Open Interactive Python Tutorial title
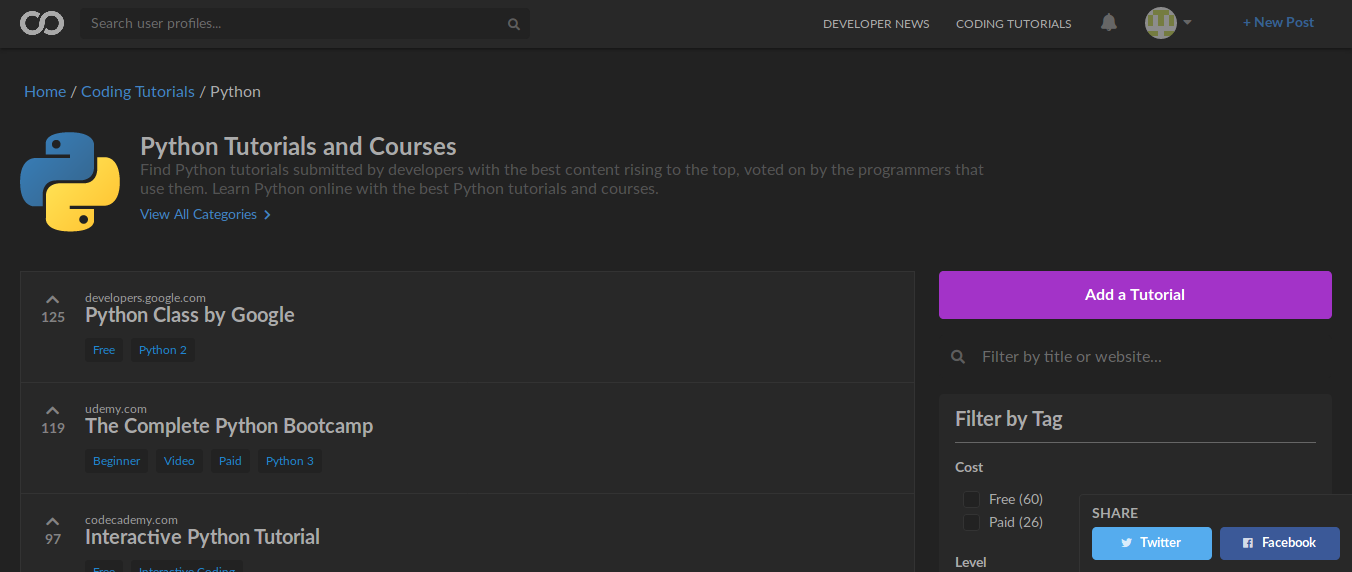The height and width of the screenshot is (572, 1352). [x=202, y=537]
